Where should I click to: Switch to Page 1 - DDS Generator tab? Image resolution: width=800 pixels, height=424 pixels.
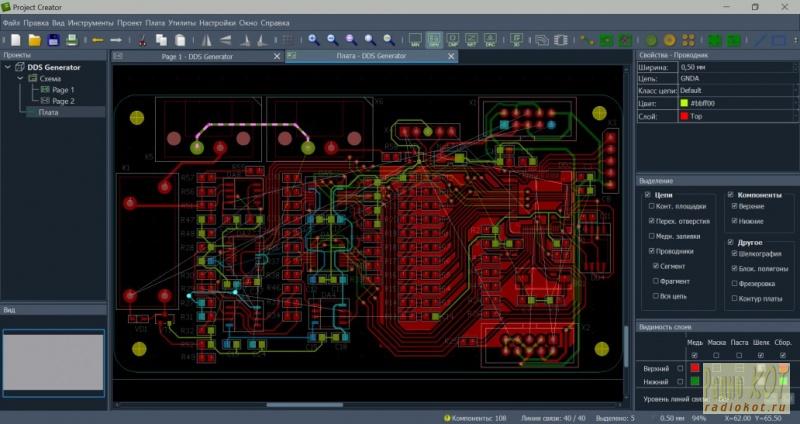[x=197, y=56]
